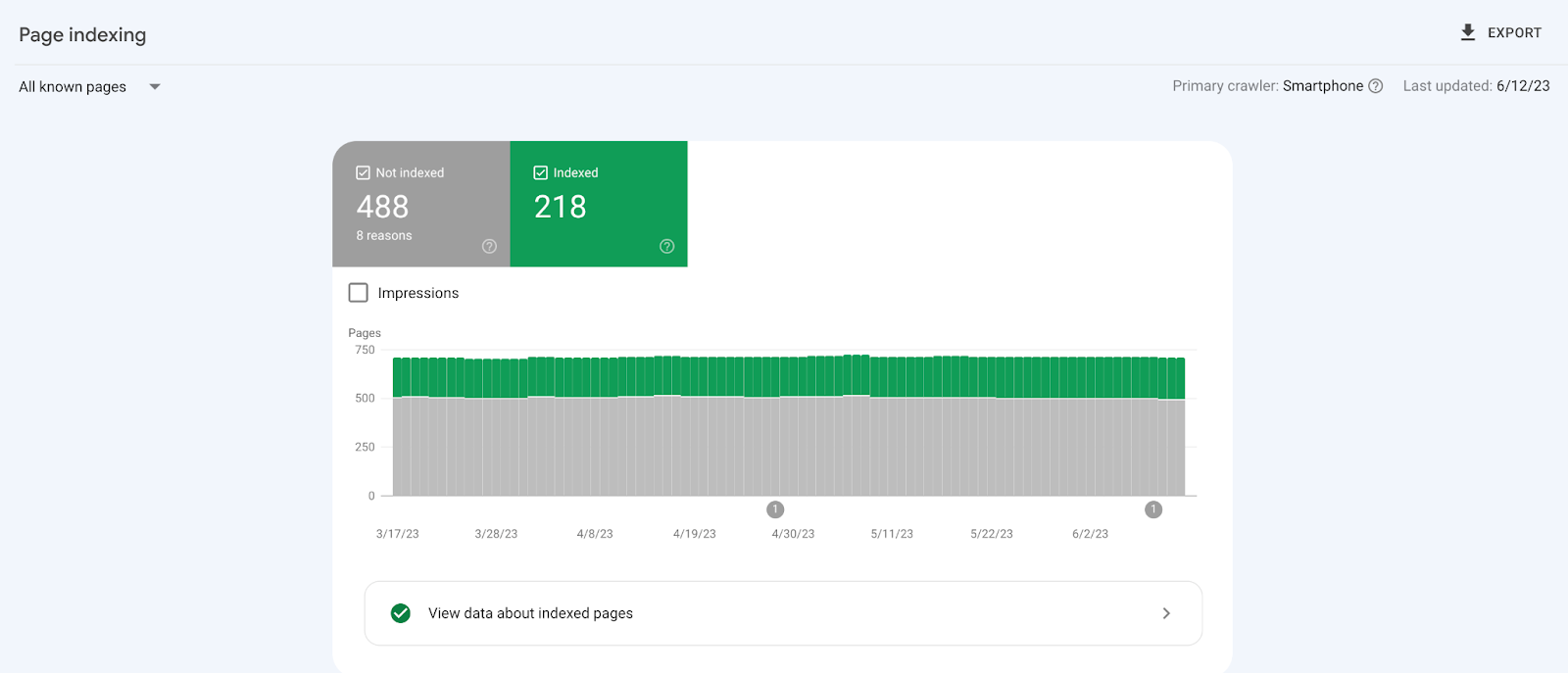Screen dimensions: 1568x673
Task: Open View data about indexed pages
Action: pyautogui.click(x=530, y=613)
